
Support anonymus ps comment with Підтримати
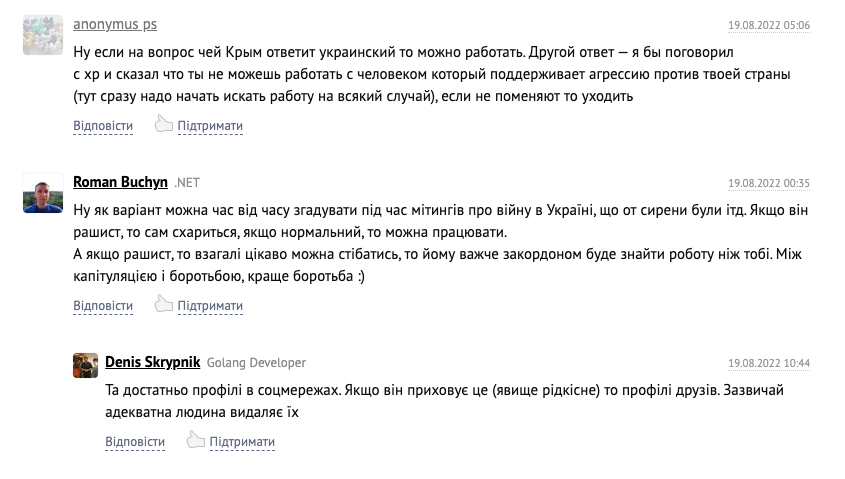tap(210, 126)
